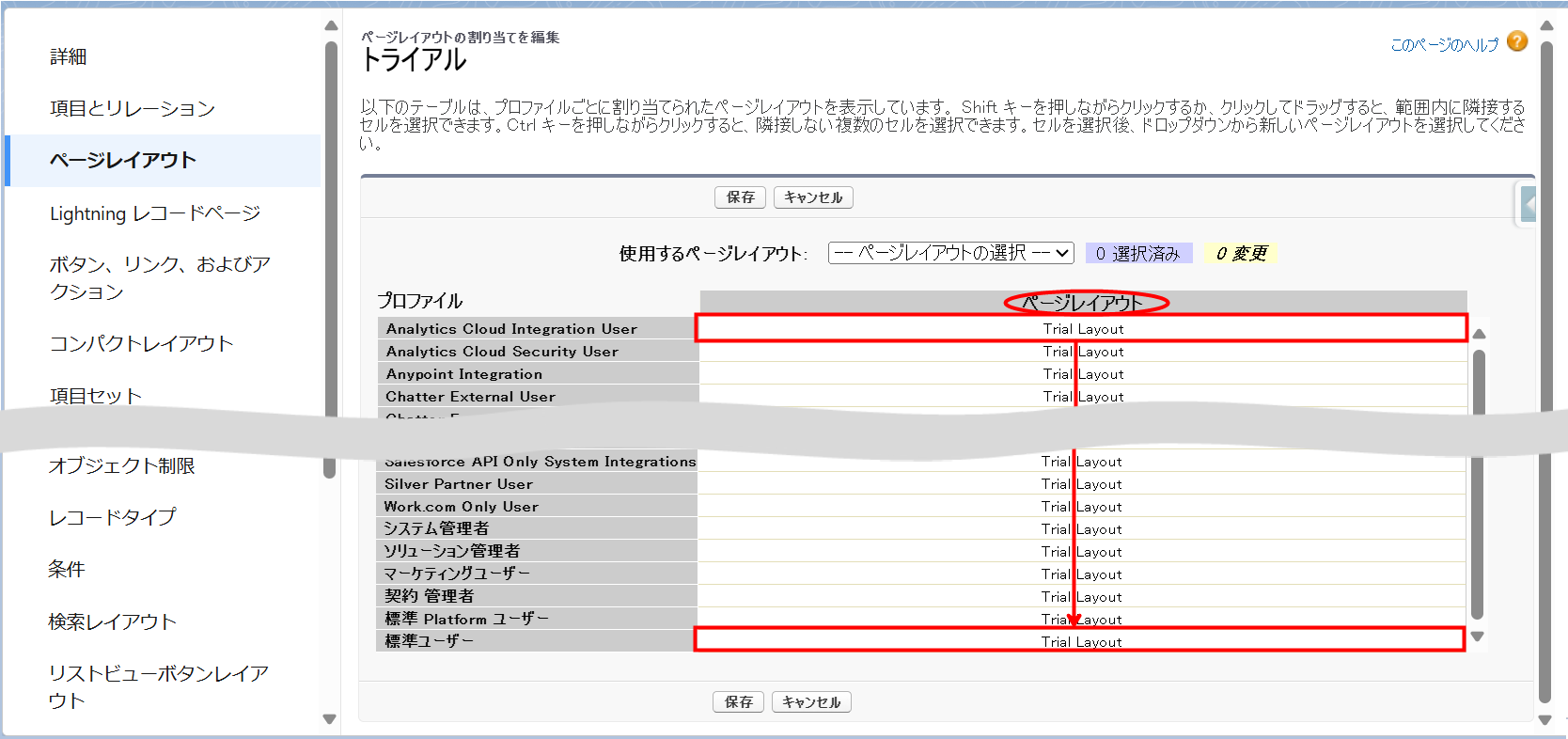Expand the side panel handle at right edge

pos(1528,204)
